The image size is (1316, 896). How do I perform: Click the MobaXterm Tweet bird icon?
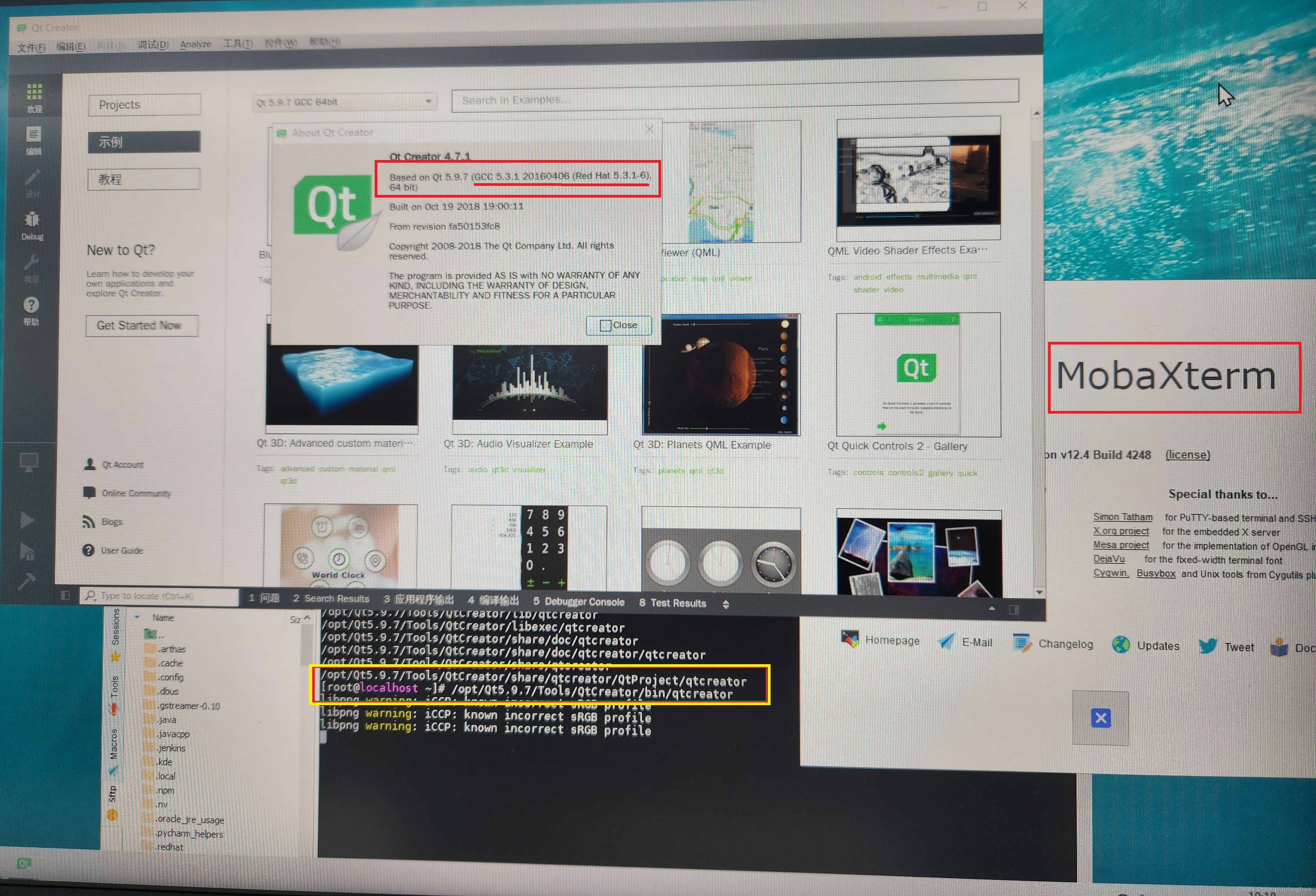click(1207, 646)
